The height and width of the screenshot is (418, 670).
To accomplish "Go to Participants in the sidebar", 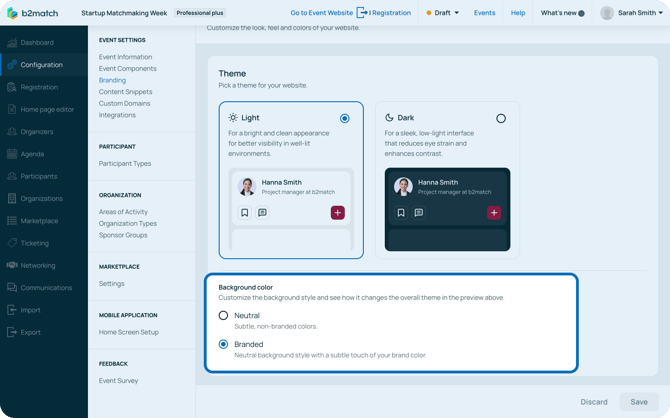I will 39,176.
